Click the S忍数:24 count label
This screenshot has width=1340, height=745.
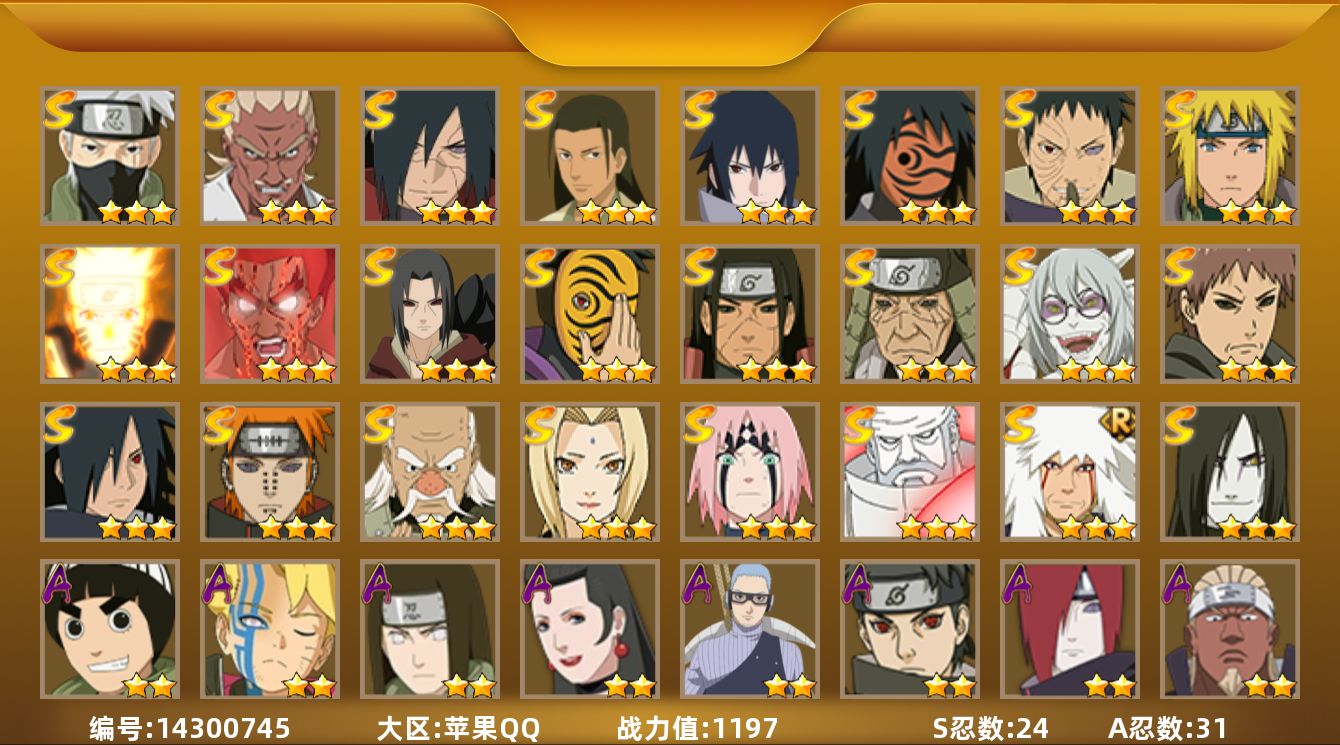tap(991, 728)
